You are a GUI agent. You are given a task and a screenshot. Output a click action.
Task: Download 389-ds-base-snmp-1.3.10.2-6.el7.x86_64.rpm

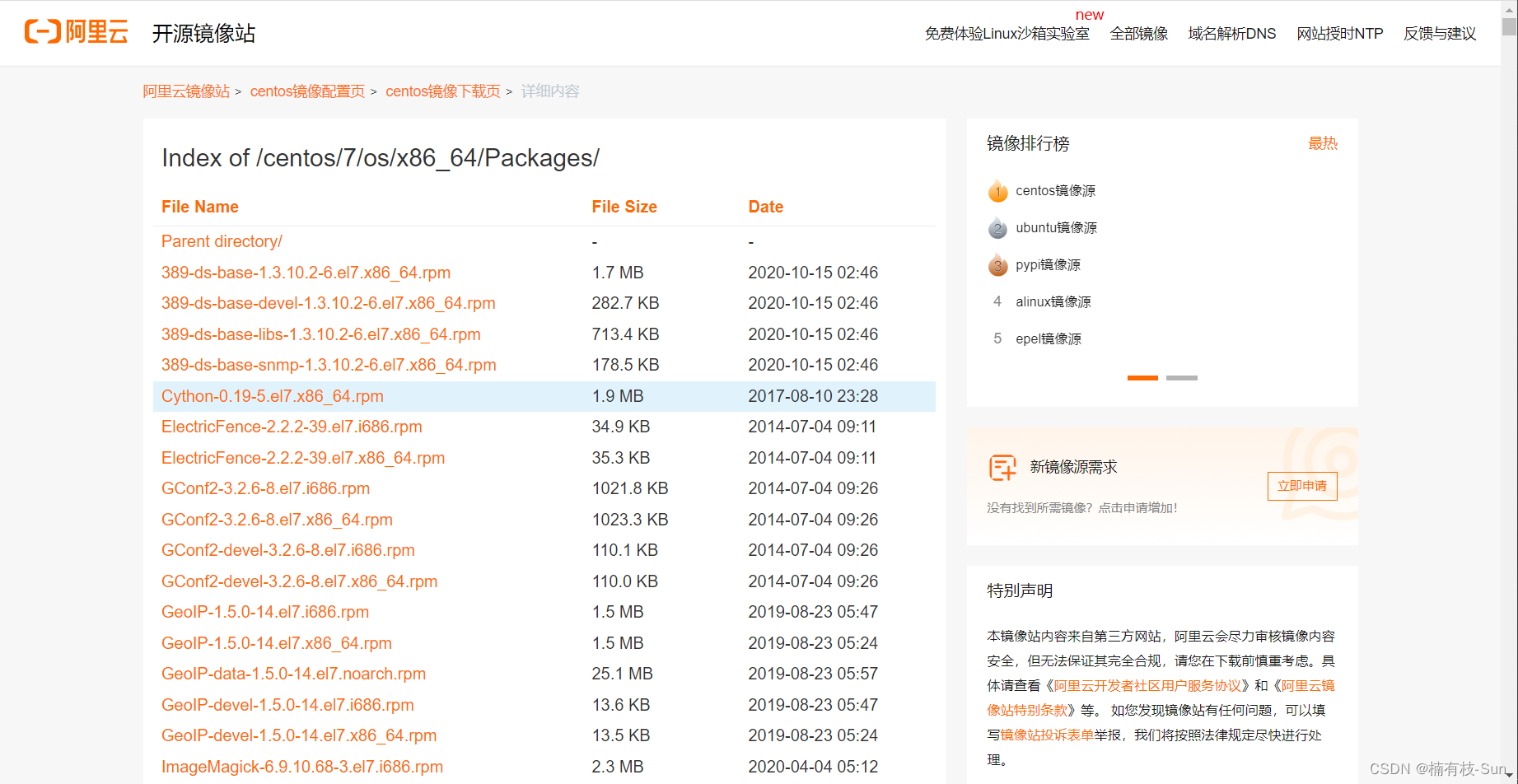(329, 365)
